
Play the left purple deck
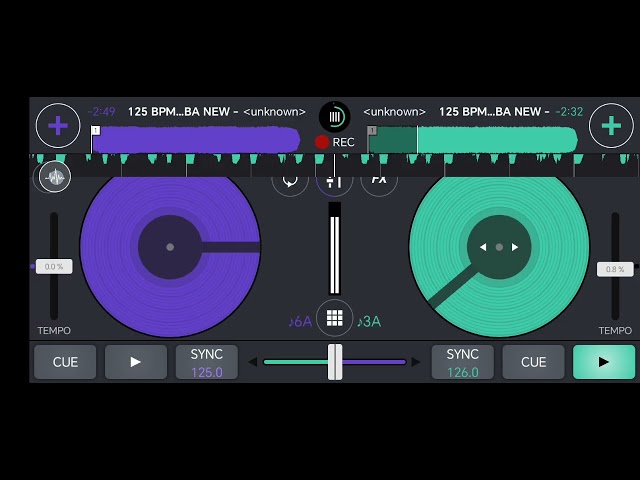click(x=136, y=362)
